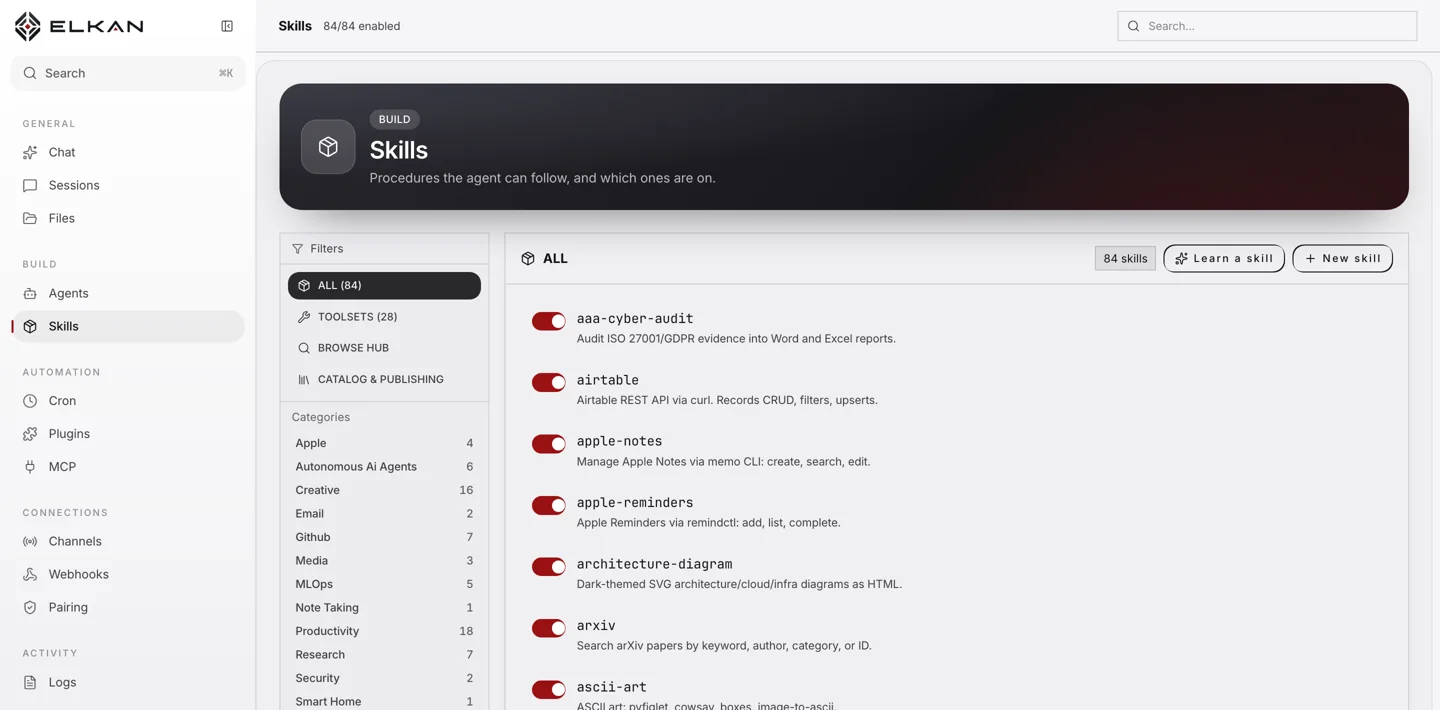This screenshot has height=710, width=1440.
Task: Filter by Productivity category
Action: click(384, 631)
